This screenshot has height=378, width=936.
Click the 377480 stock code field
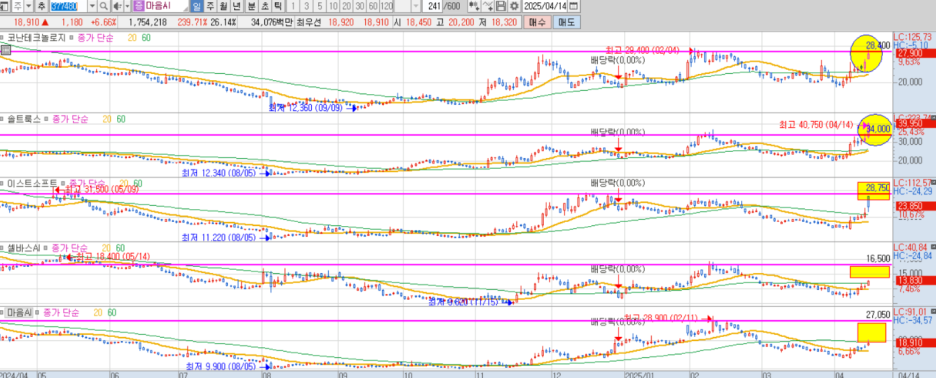[x=68, y=7]
